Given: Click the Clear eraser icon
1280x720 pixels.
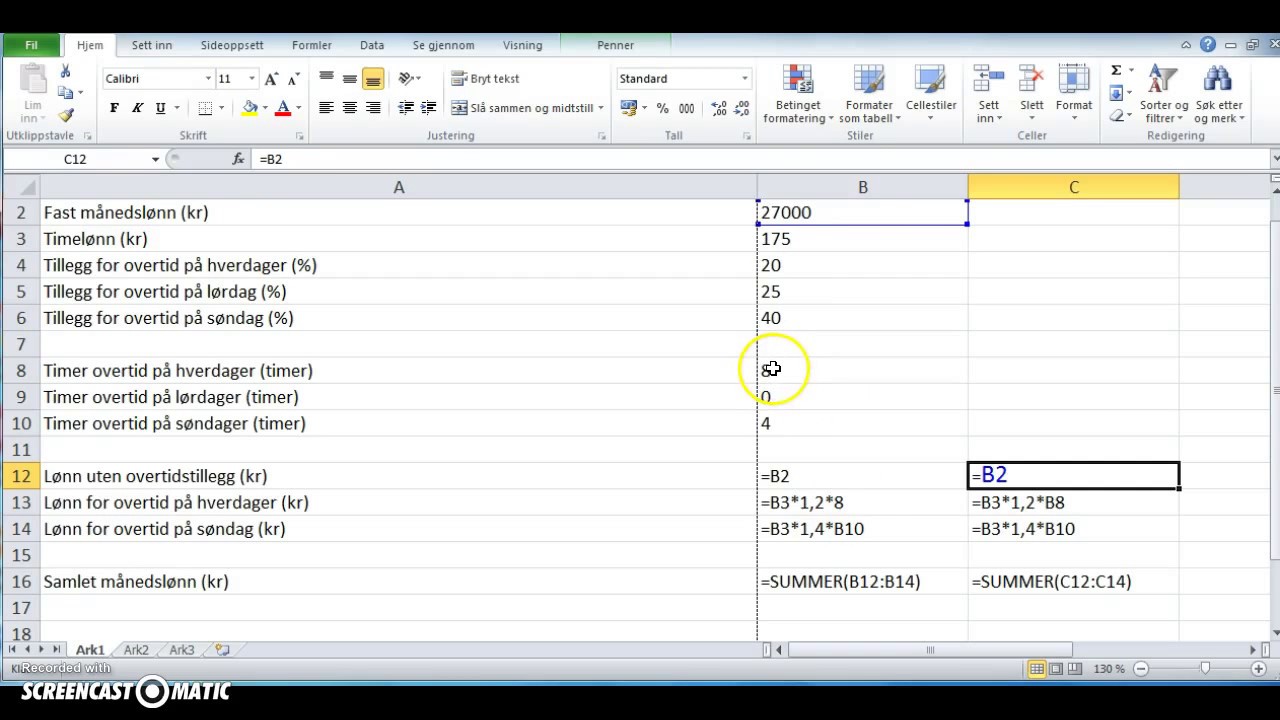Looking at the screenshot, I should [1116, 116].
